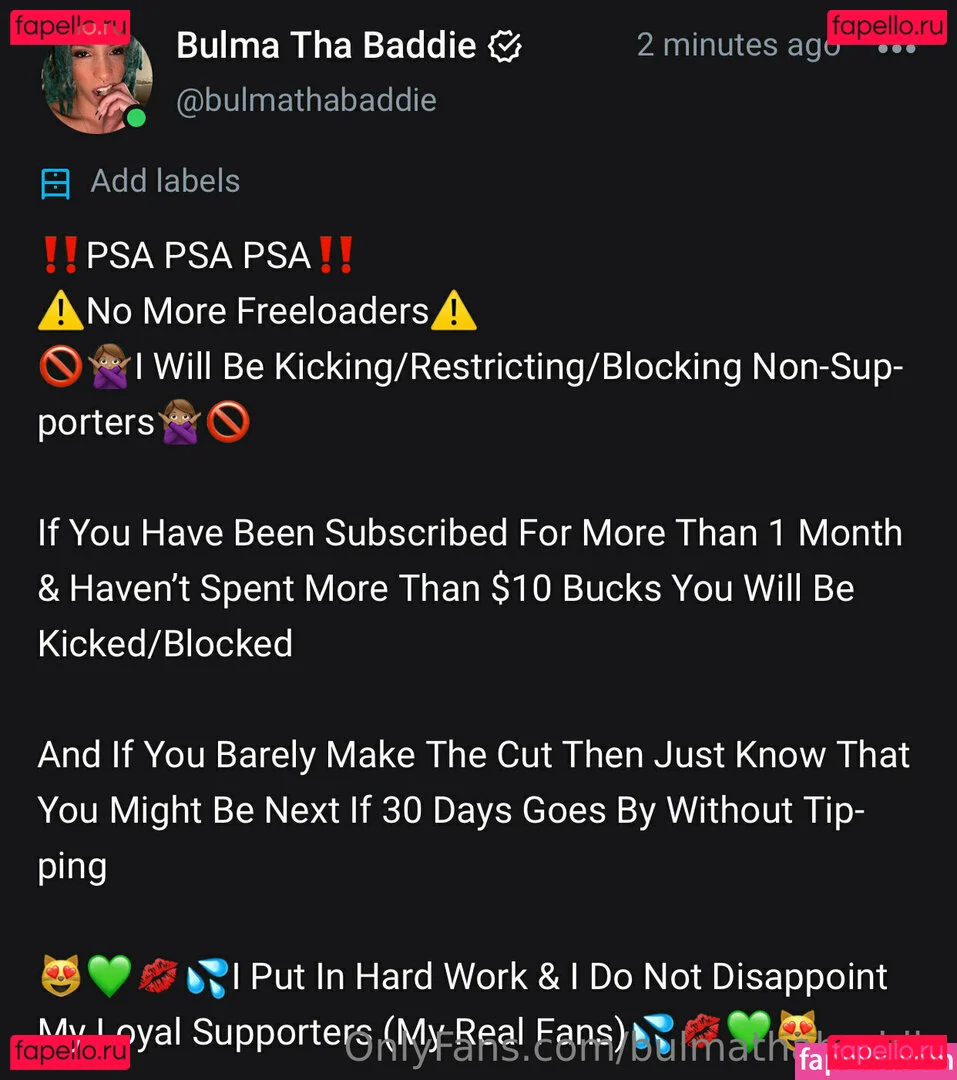Open the "2 minutes ago" timestamp
Viewport: 957px width, 1080px height.
(x=738, y=45)
